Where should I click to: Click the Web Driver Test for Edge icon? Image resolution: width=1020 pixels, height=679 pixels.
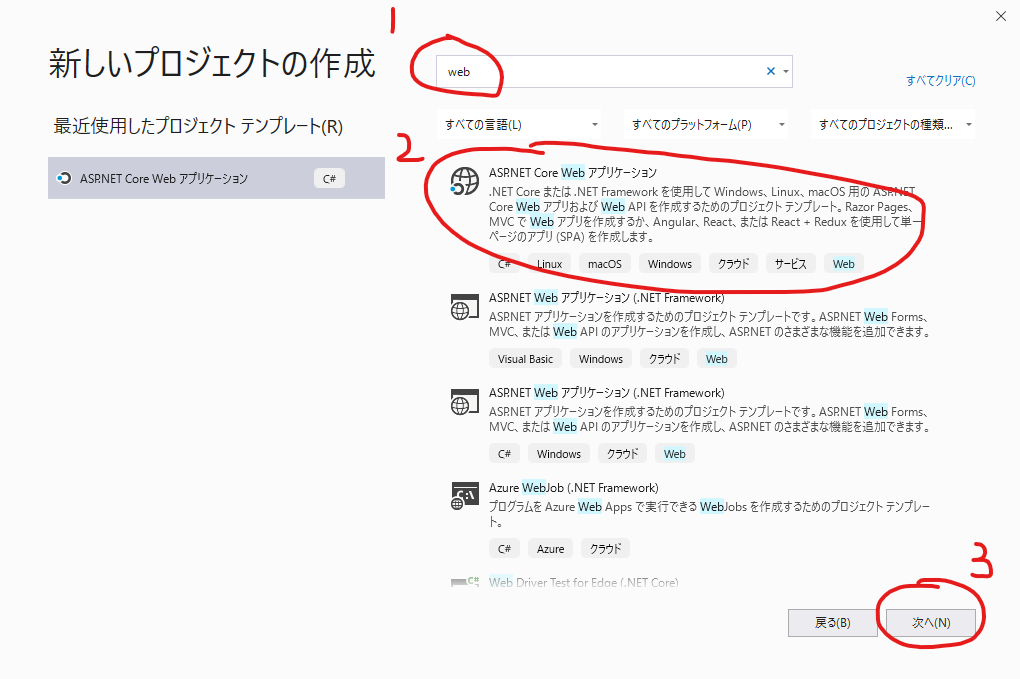click(466, 582)
